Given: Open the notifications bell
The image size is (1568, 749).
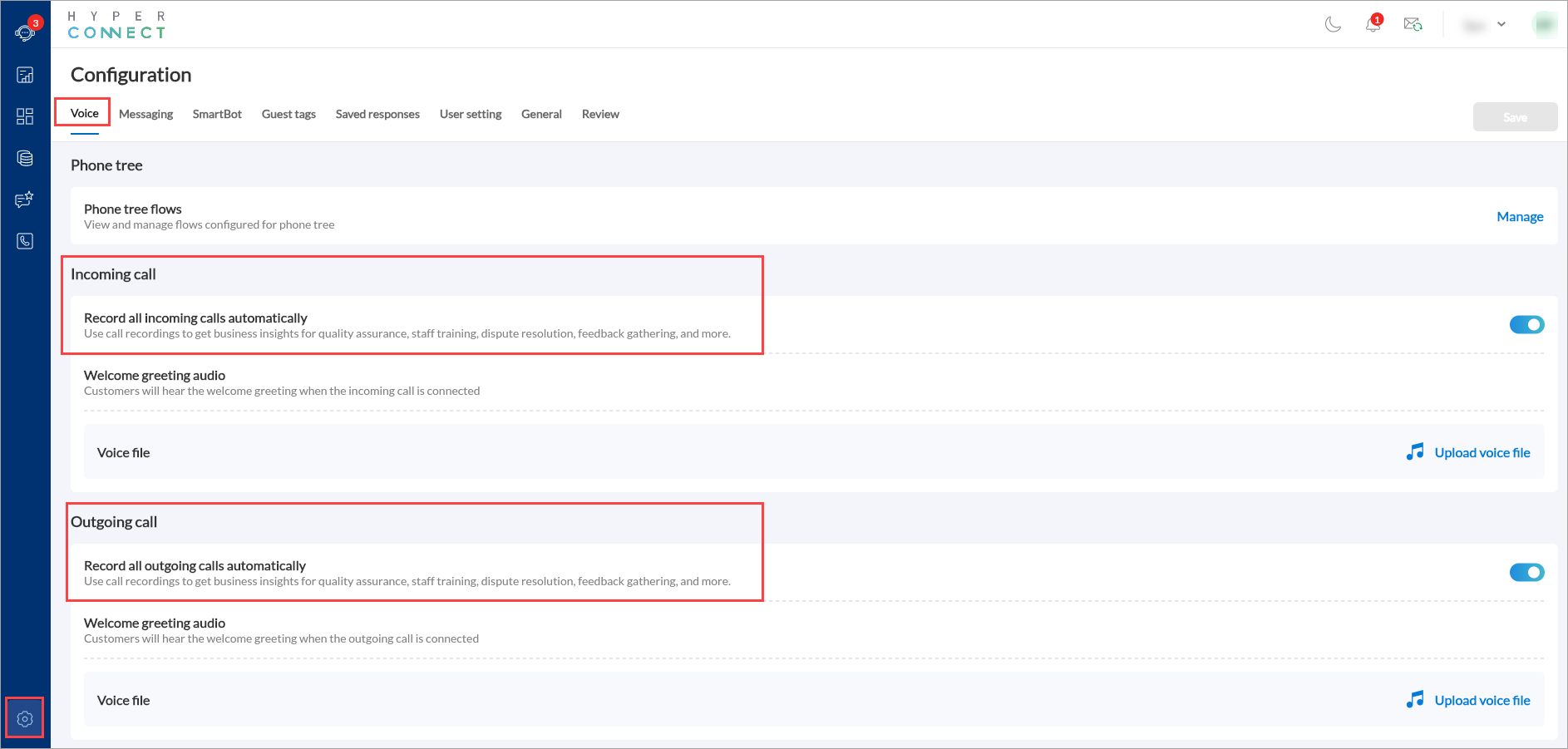Looking at the screenshot, I should pos(1373,23).
